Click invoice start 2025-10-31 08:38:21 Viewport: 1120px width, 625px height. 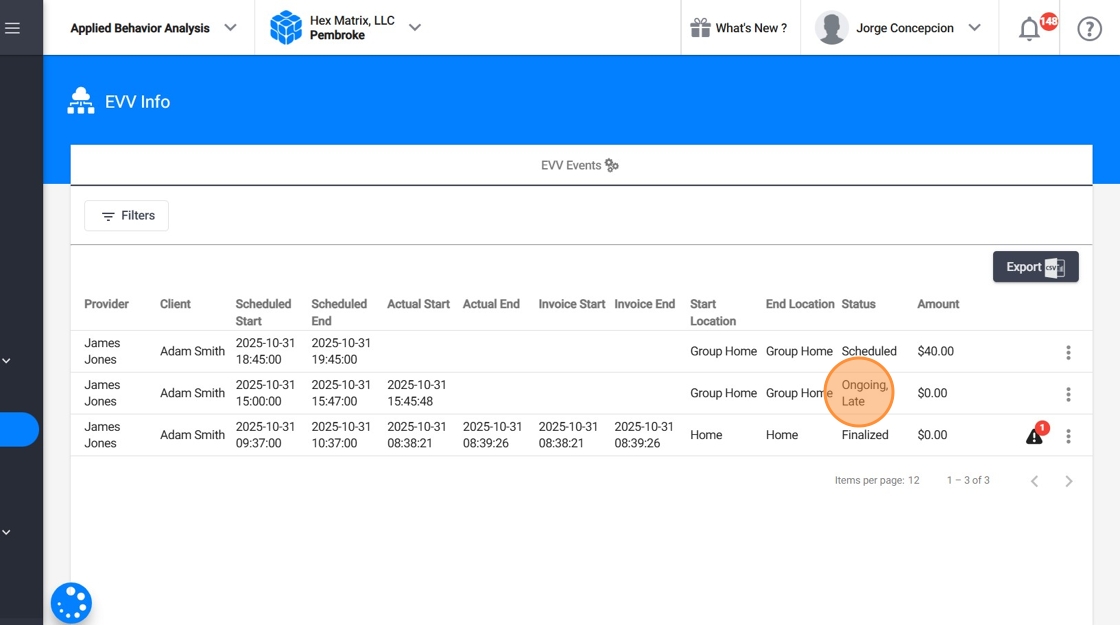pos(568,434)
